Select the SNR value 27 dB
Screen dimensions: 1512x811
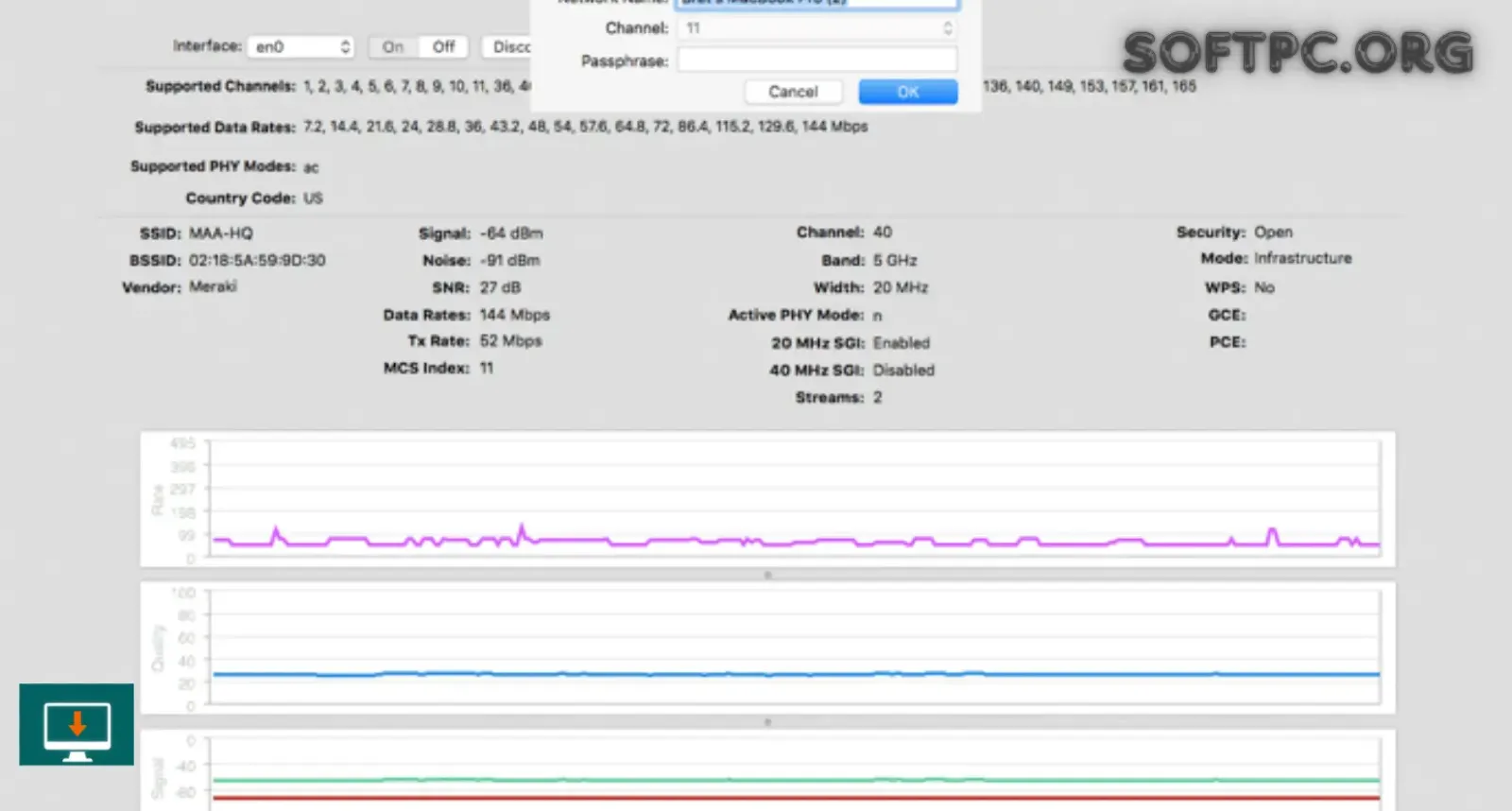pos(500,287)
